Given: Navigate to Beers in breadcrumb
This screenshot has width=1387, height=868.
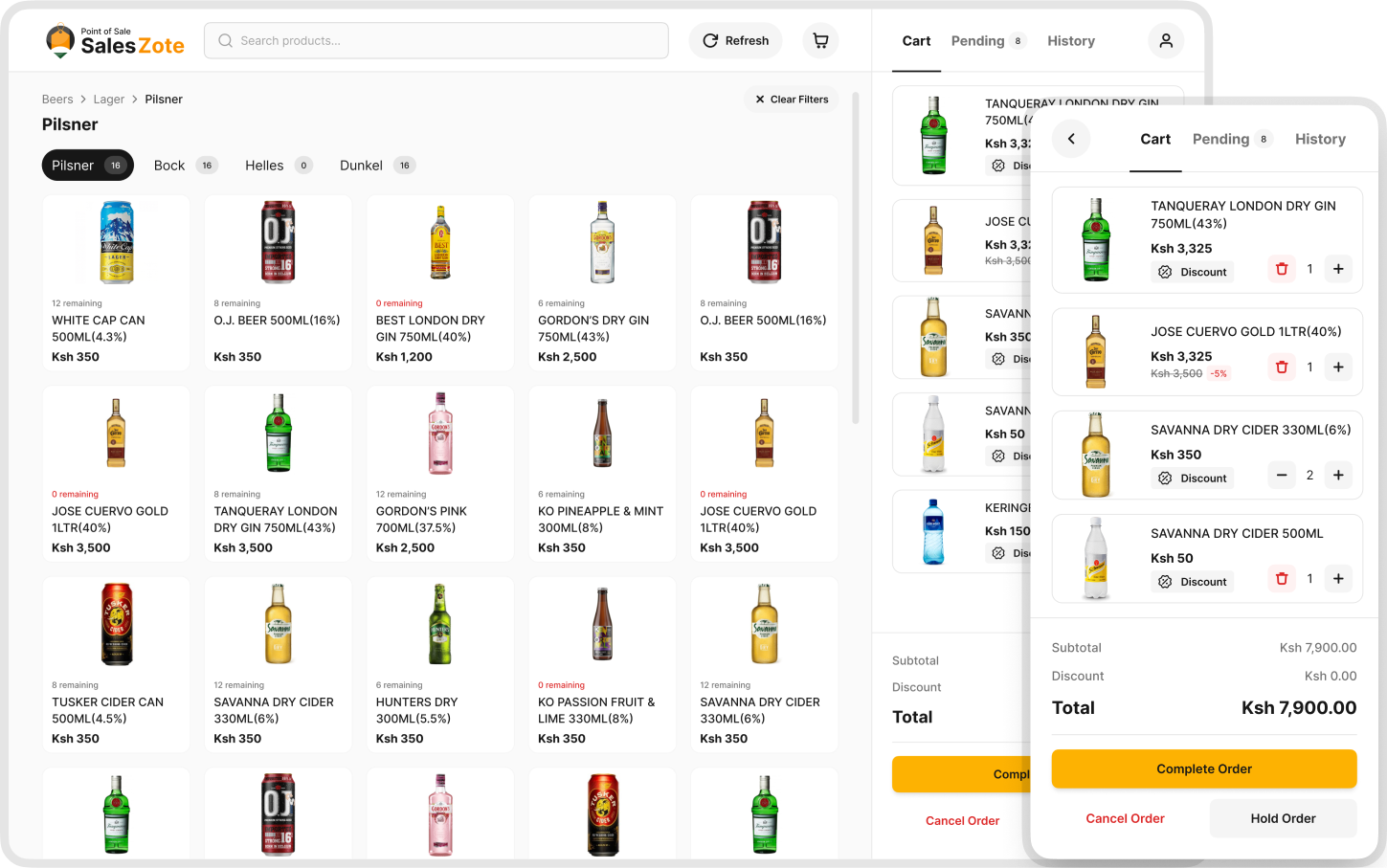Looking at the screenshot, I should [57, 100].
